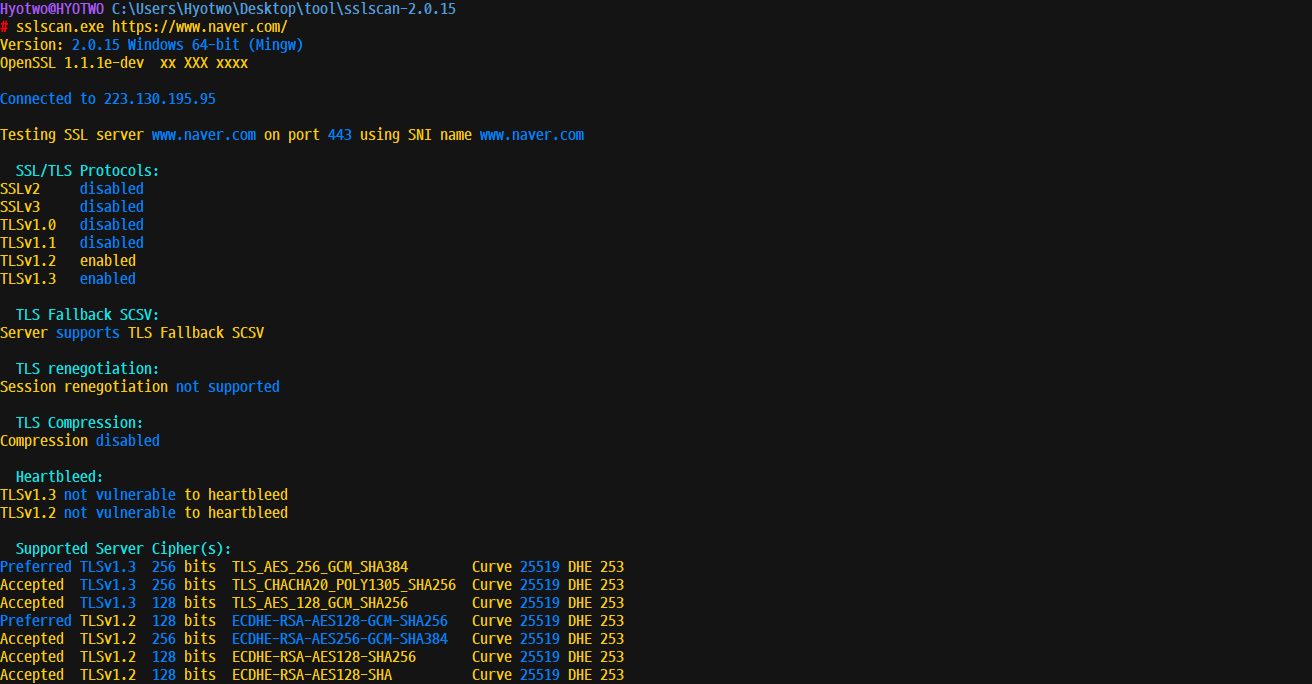Click the Supported Server Cipher(s) heading
This screenshot has height=684, width=1312.
coord(124,549)
